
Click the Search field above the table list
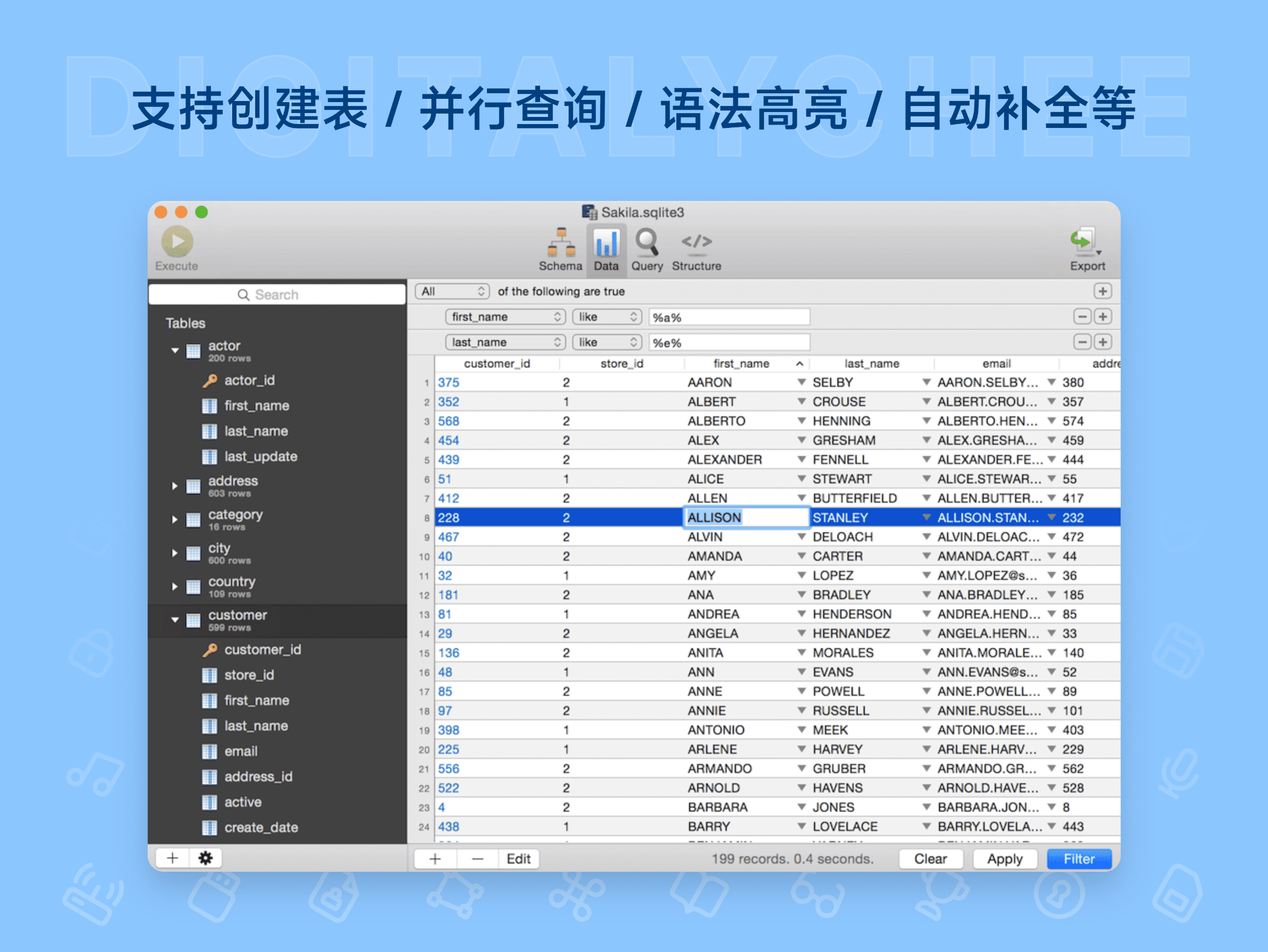click(277, 294)
